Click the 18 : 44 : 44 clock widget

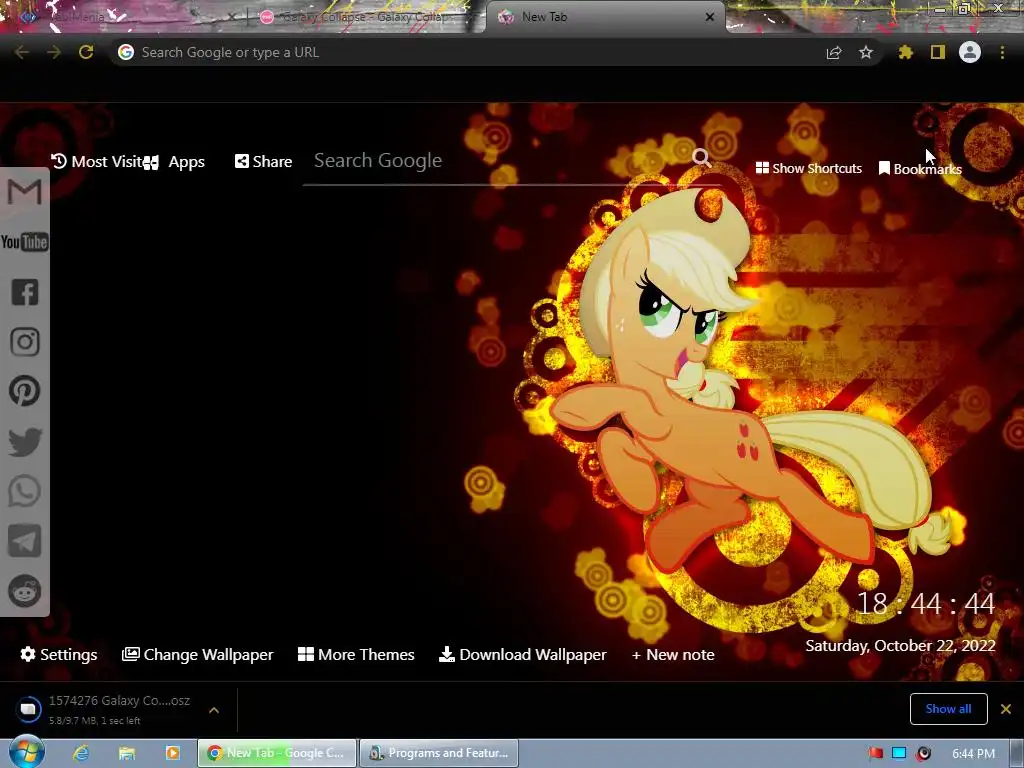pyautogui.click(x=925, y=603)
